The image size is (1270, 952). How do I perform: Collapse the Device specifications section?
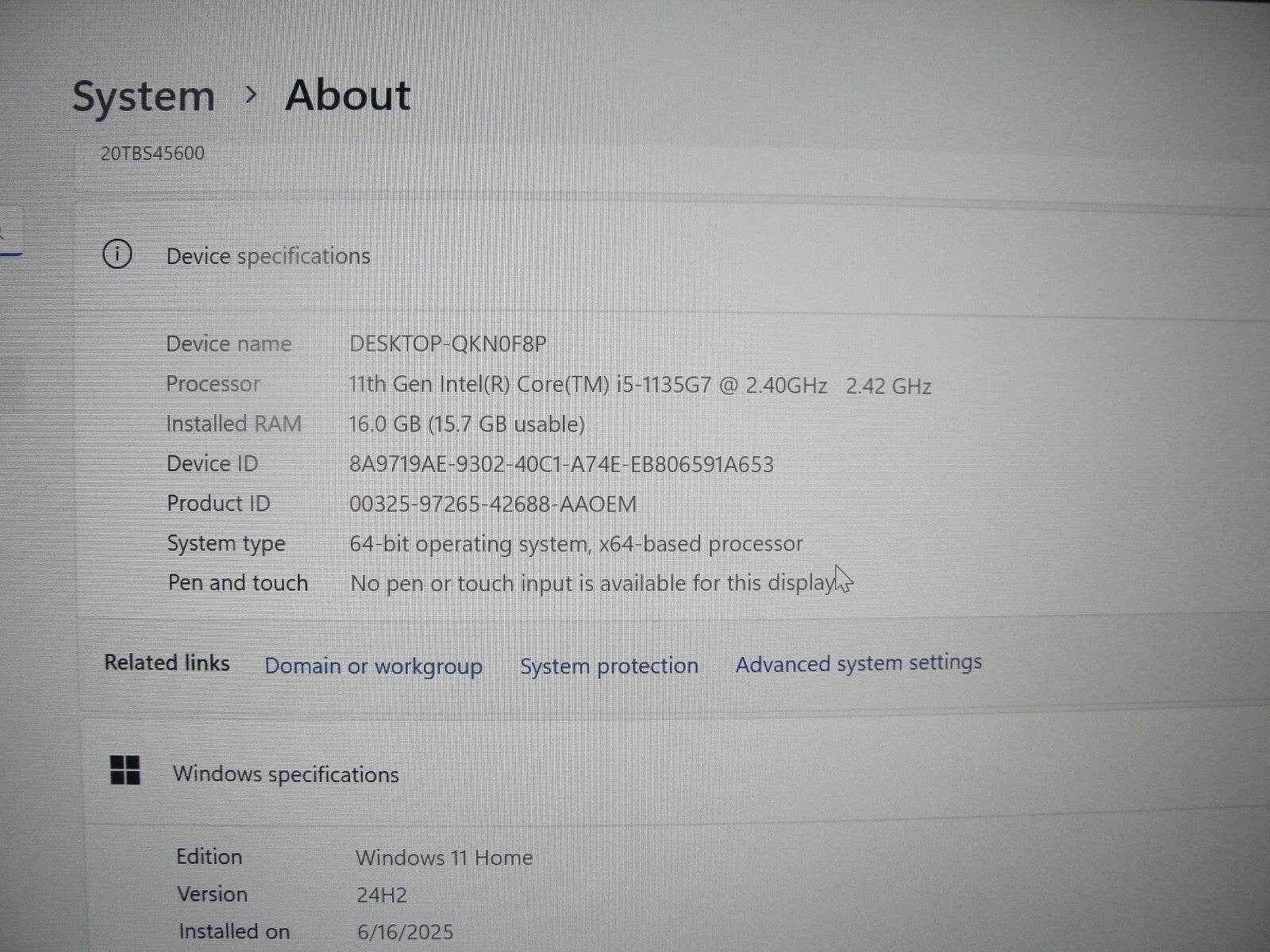[268, 255]
